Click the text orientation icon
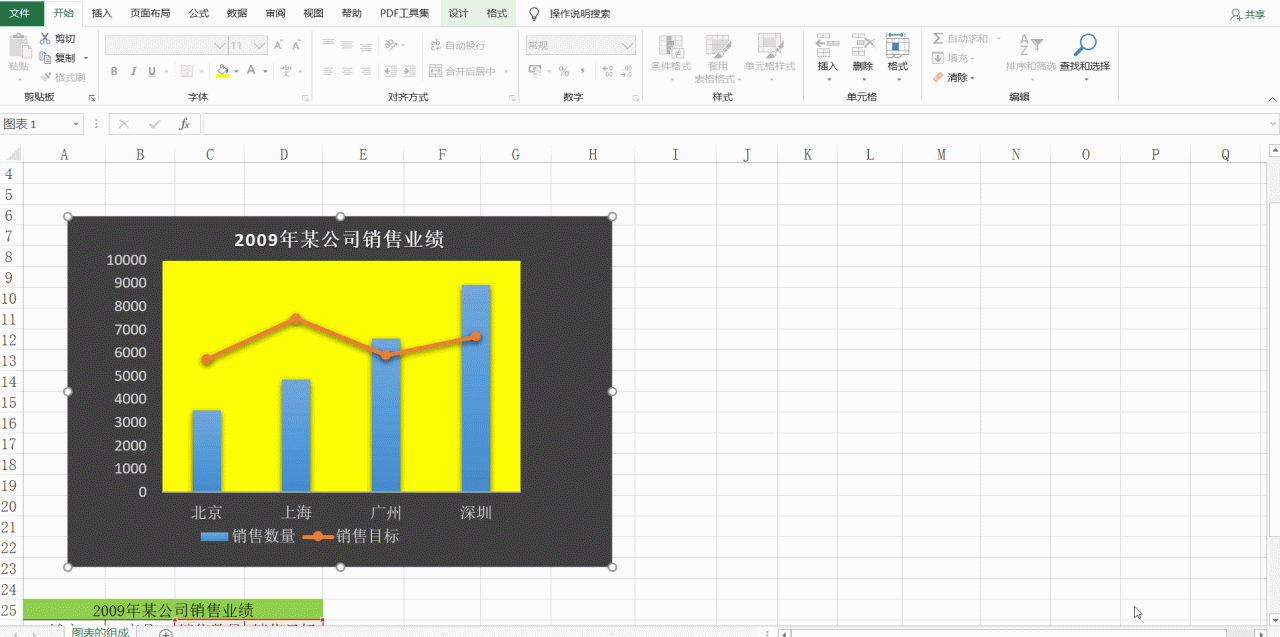Image resolution: width=1280 pixels, height=637 pixels. (x=392, y=45)
